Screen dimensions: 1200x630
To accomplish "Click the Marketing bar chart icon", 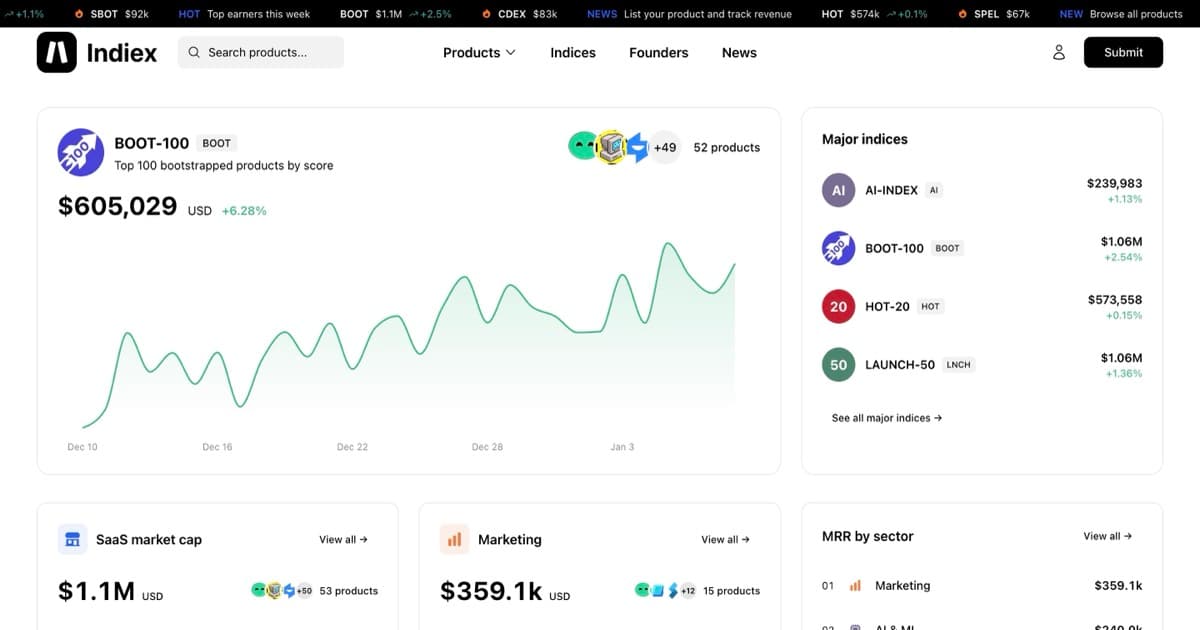I will pos(454,539).
